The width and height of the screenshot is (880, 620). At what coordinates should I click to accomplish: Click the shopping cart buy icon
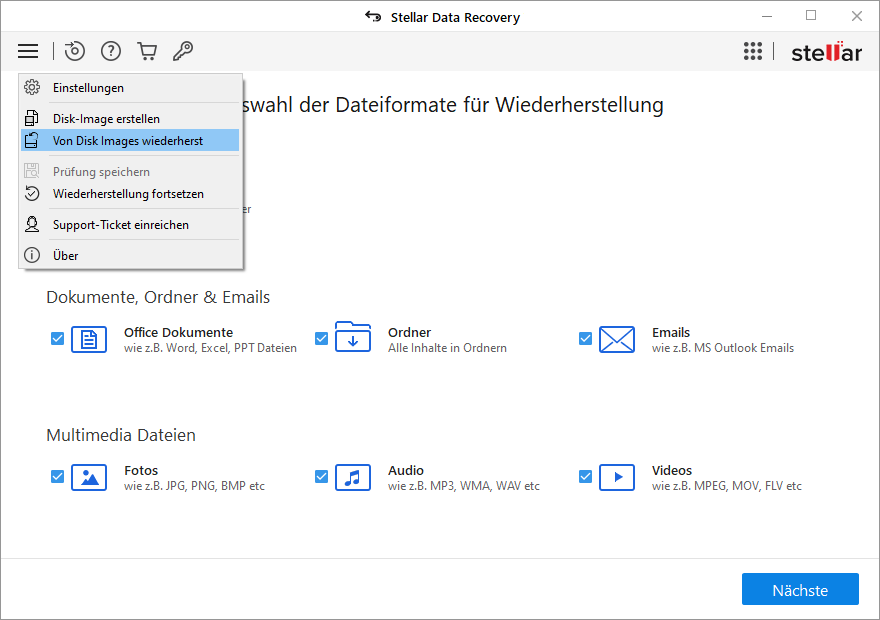[147, 51]
